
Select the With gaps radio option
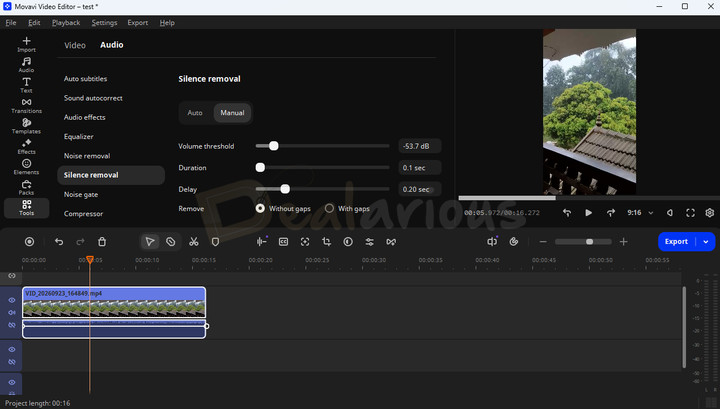click(329, 208)
